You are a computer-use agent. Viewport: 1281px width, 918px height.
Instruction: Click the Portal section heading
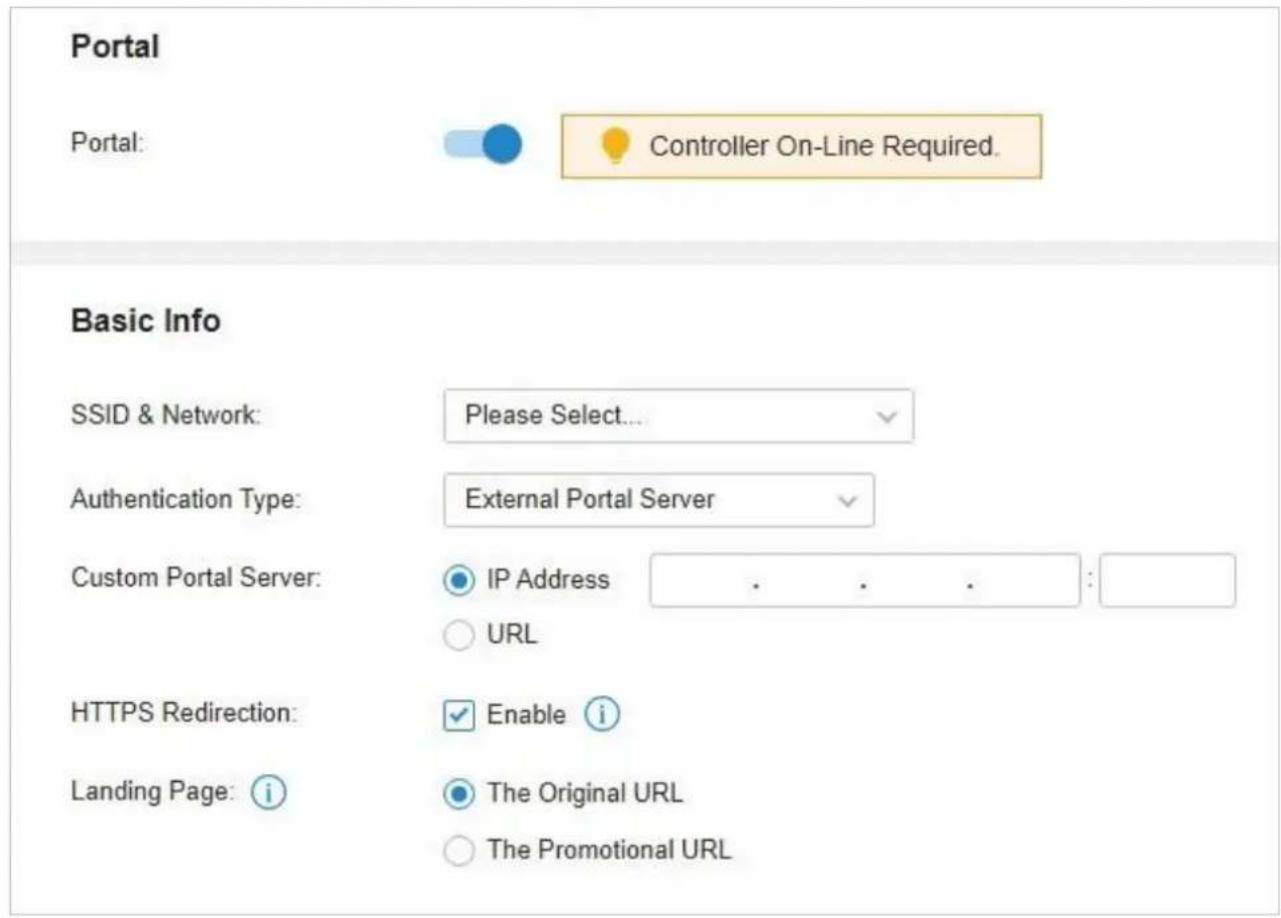(x=115, y=47)
